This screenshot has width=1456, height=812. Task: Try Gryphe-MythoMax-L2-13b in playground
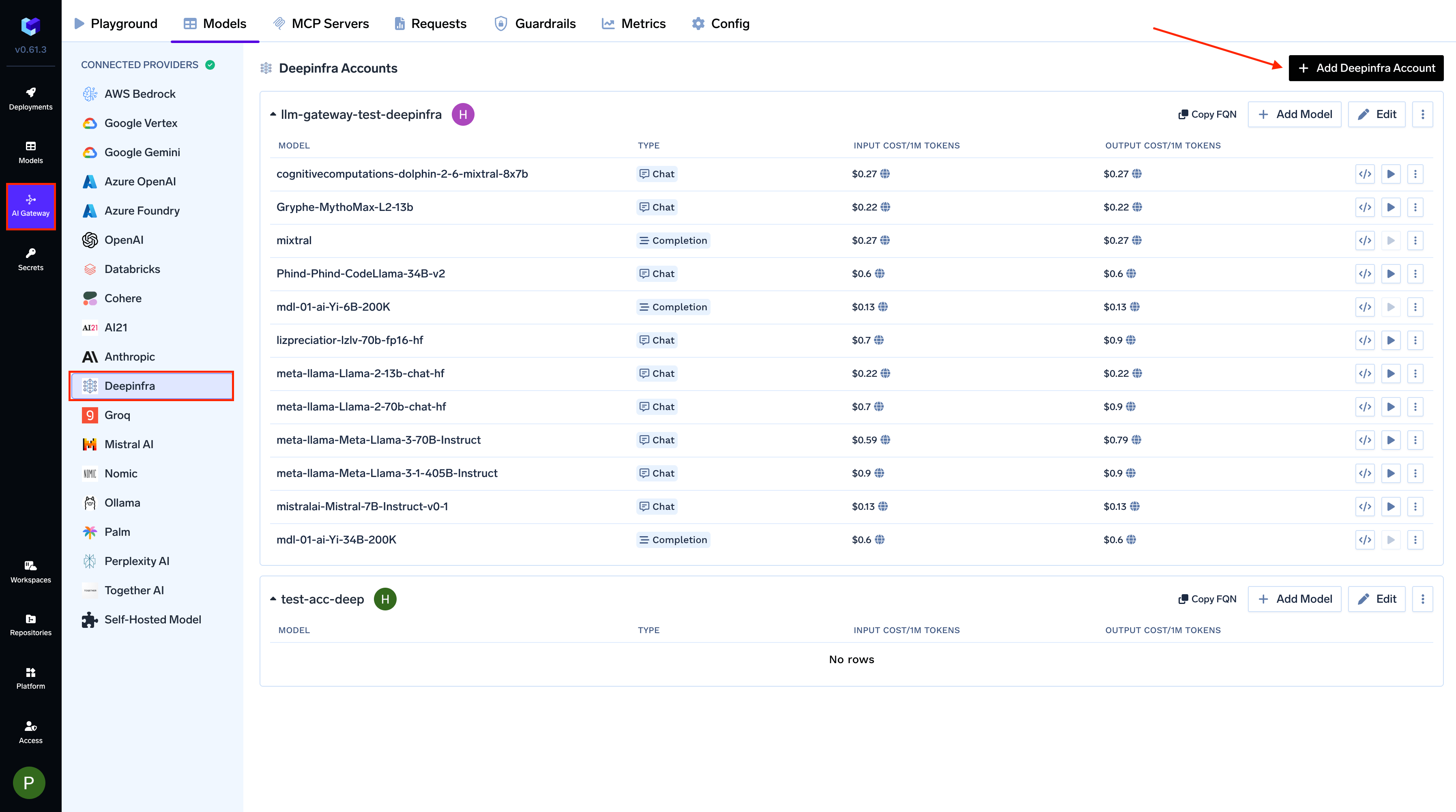pyautogui.click(x=1390, y=207)
